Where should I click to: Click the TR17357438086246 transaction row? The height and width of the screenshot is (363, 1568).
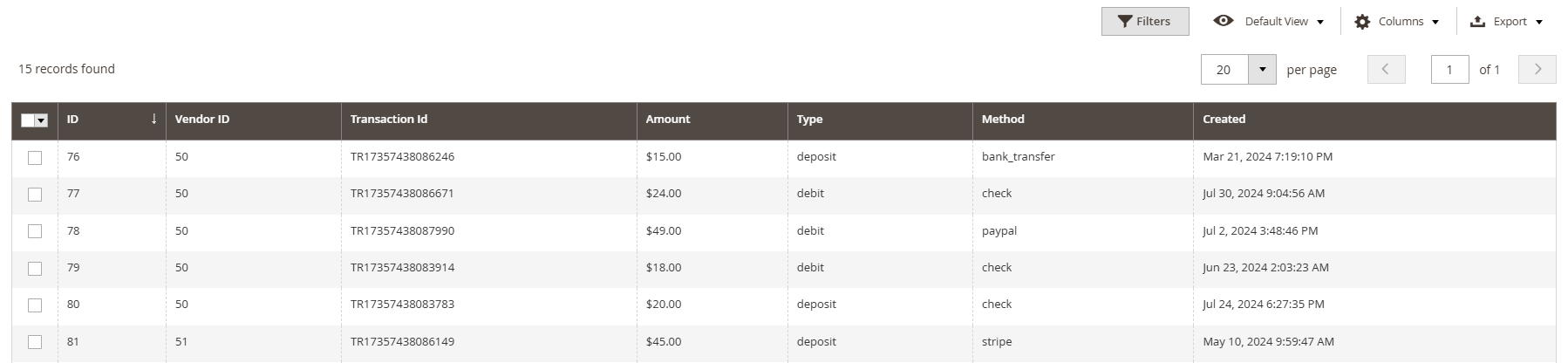[783, 158]
